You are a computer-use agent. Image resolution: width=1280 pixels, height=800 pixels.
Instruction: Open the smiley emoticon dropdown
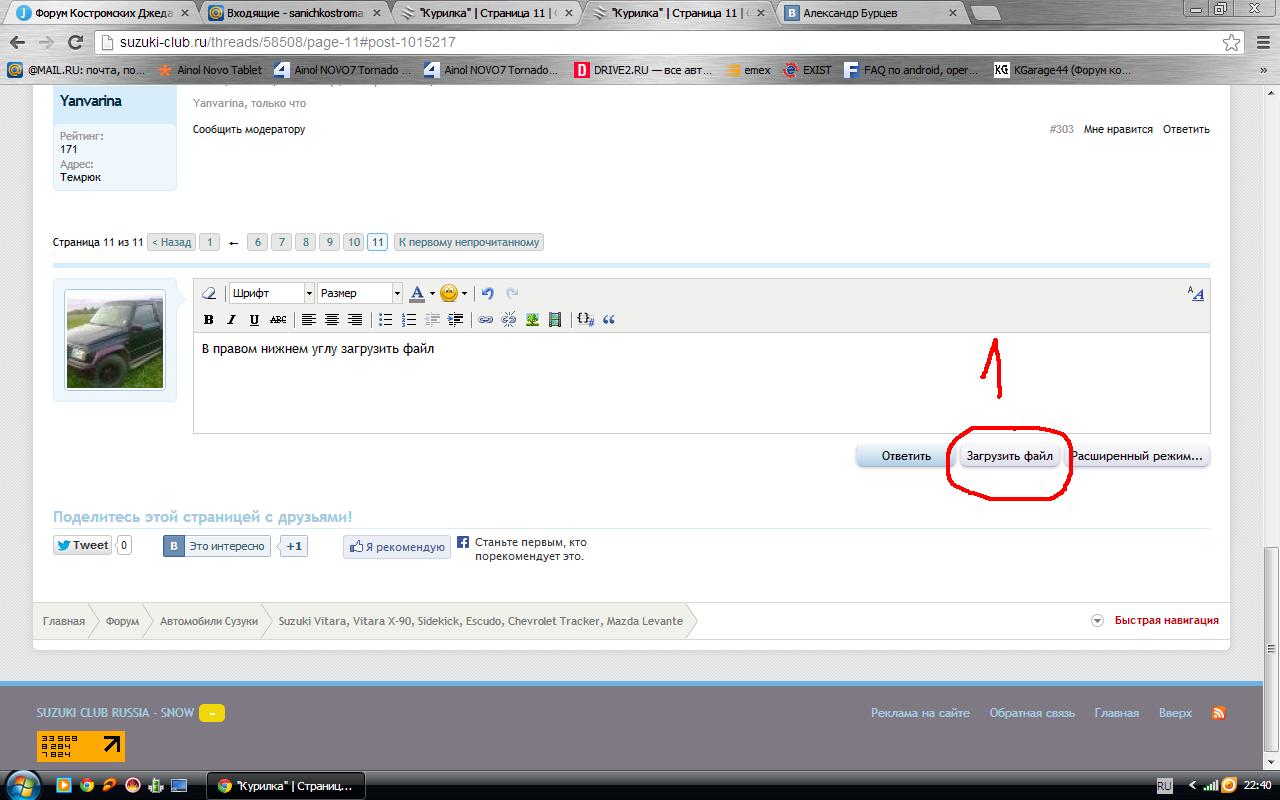coord(453,294)
